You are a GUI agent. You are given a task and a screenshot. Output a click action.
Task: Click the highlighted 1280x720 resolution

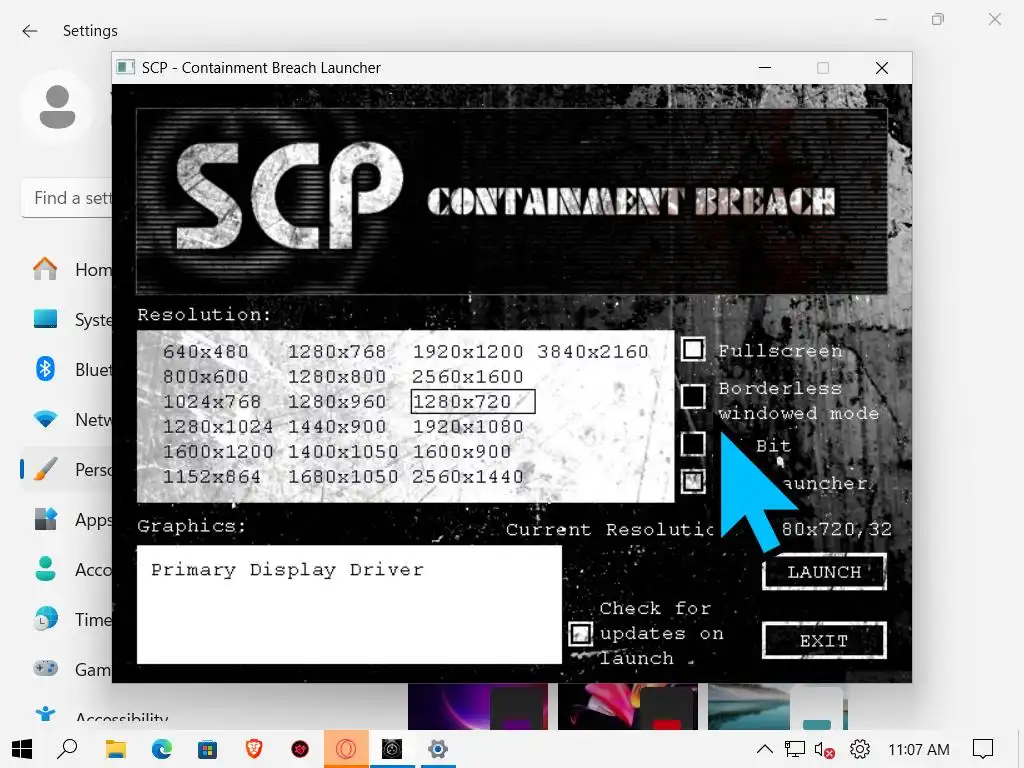tap(473, 402)
